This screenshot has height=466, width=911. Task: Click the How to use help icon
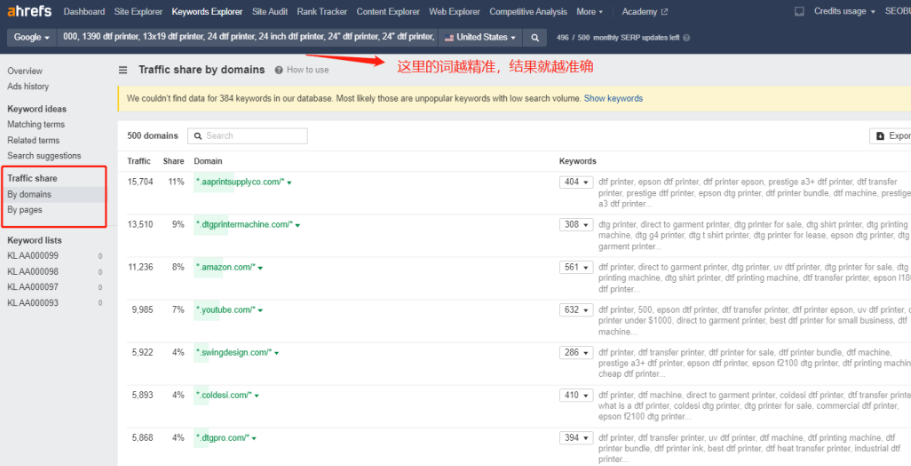[279, 70]
